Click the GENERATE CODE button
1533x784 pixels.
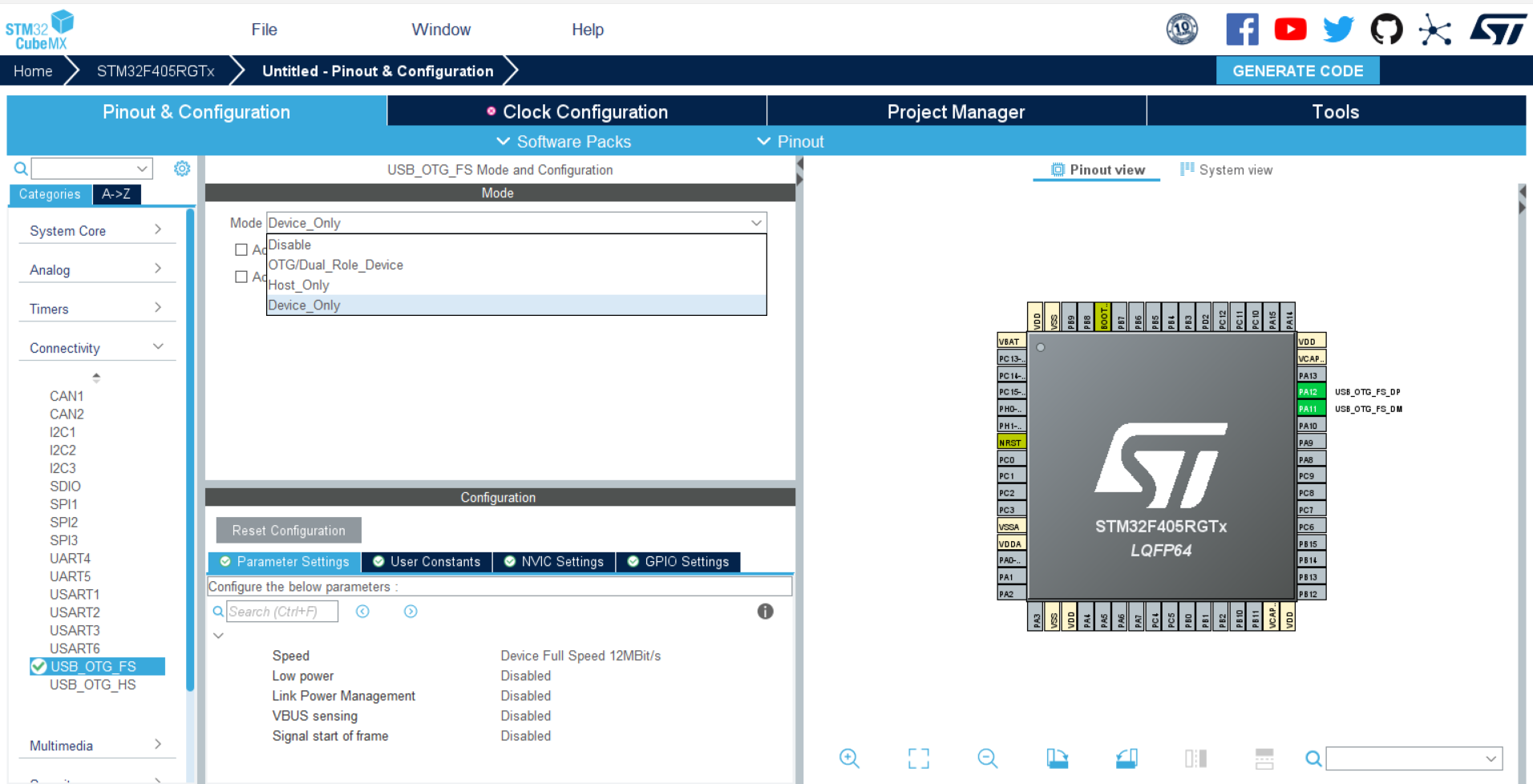coord(1297,70)
